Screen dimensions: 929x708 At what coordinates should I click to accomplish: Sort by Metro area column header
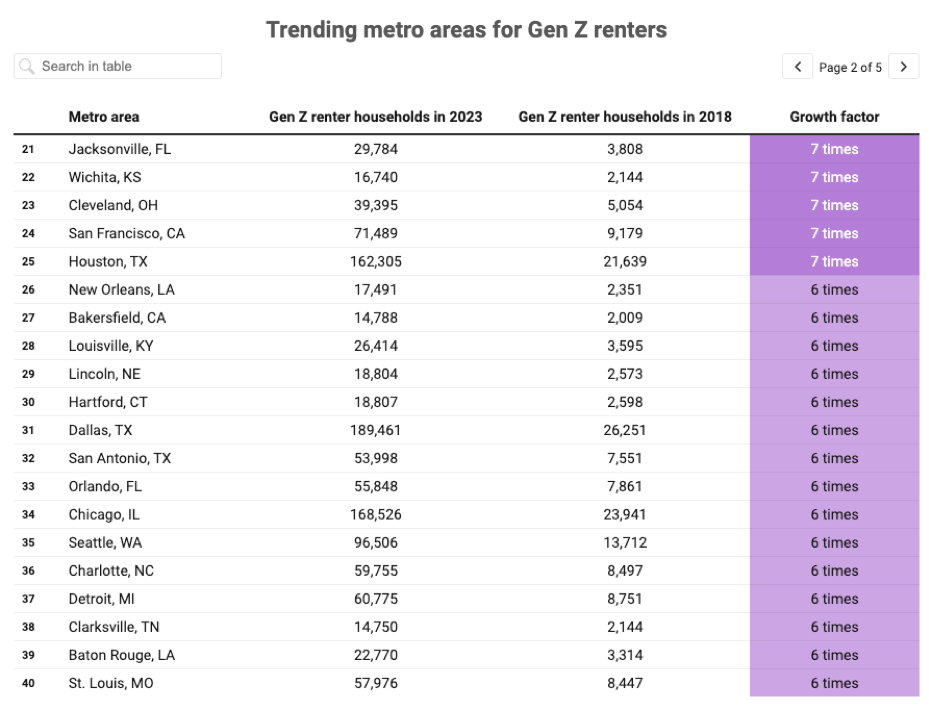104,117
